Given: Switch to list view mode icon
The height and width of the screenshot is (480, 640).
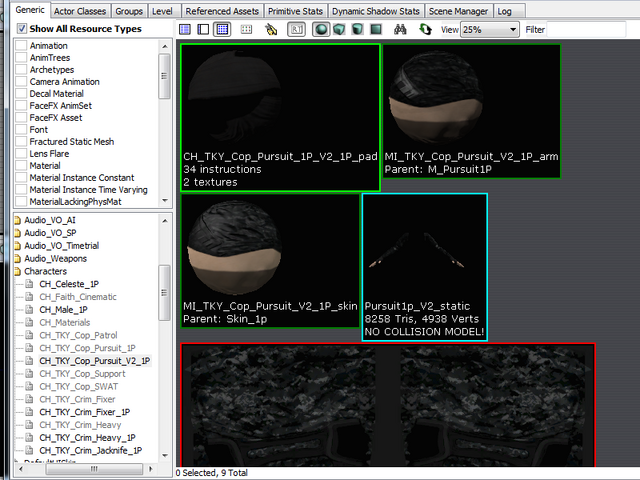Looking at the screenshot, I should (x=185, y=29).
